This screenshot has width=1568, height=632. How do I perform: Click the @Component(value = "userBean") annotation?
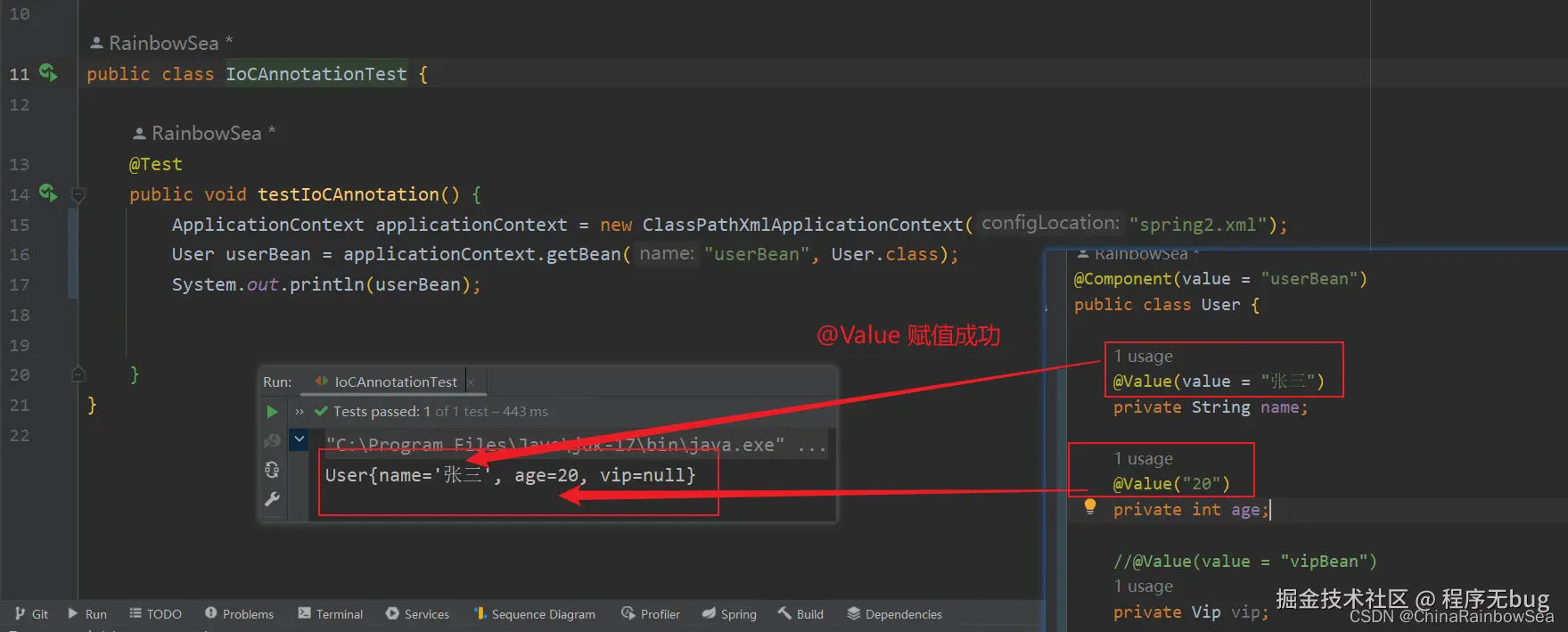pos(1220,279)
